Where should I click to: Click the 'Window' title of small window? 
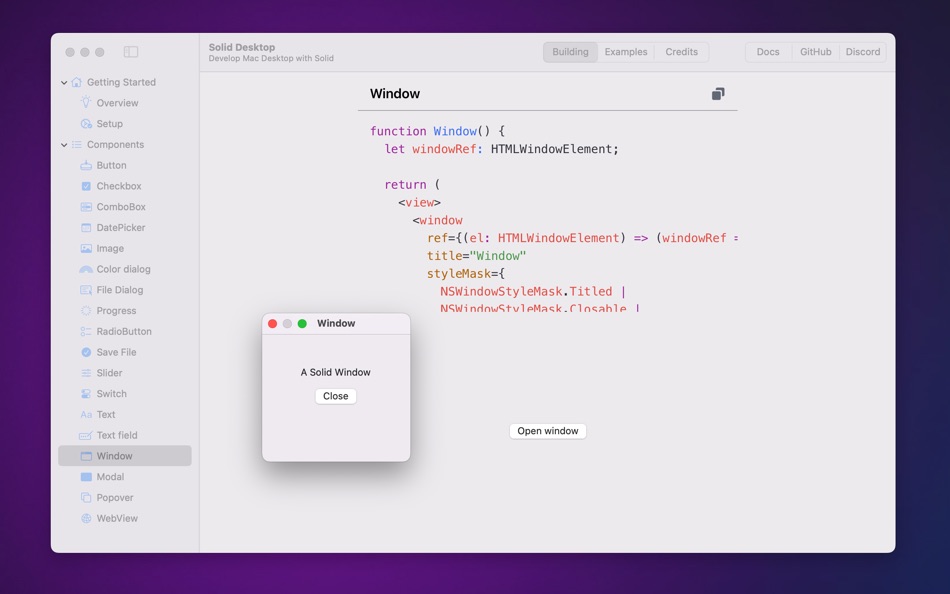point(336,324)
